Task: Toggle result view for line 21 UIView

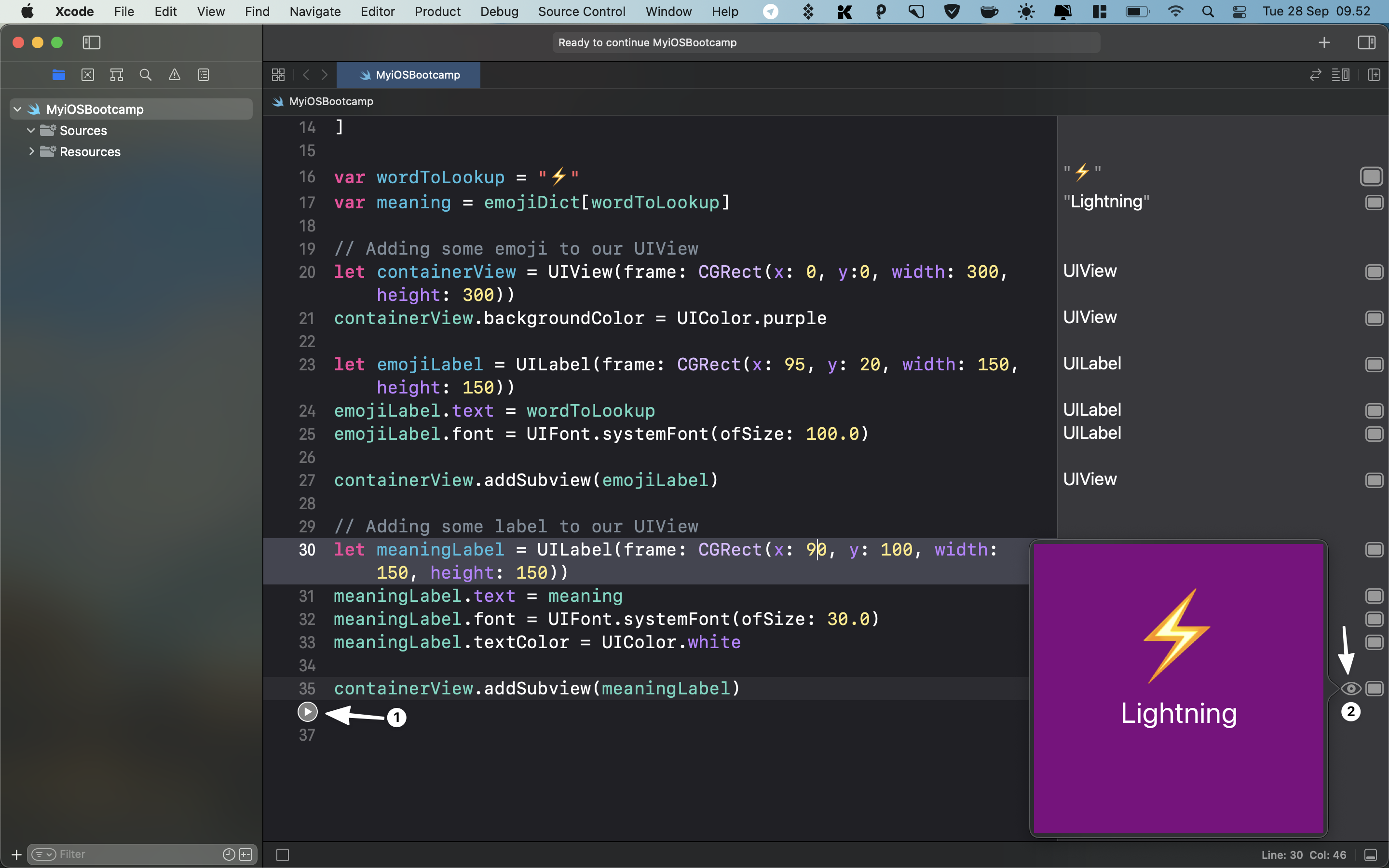Action: coord(1374,318)
